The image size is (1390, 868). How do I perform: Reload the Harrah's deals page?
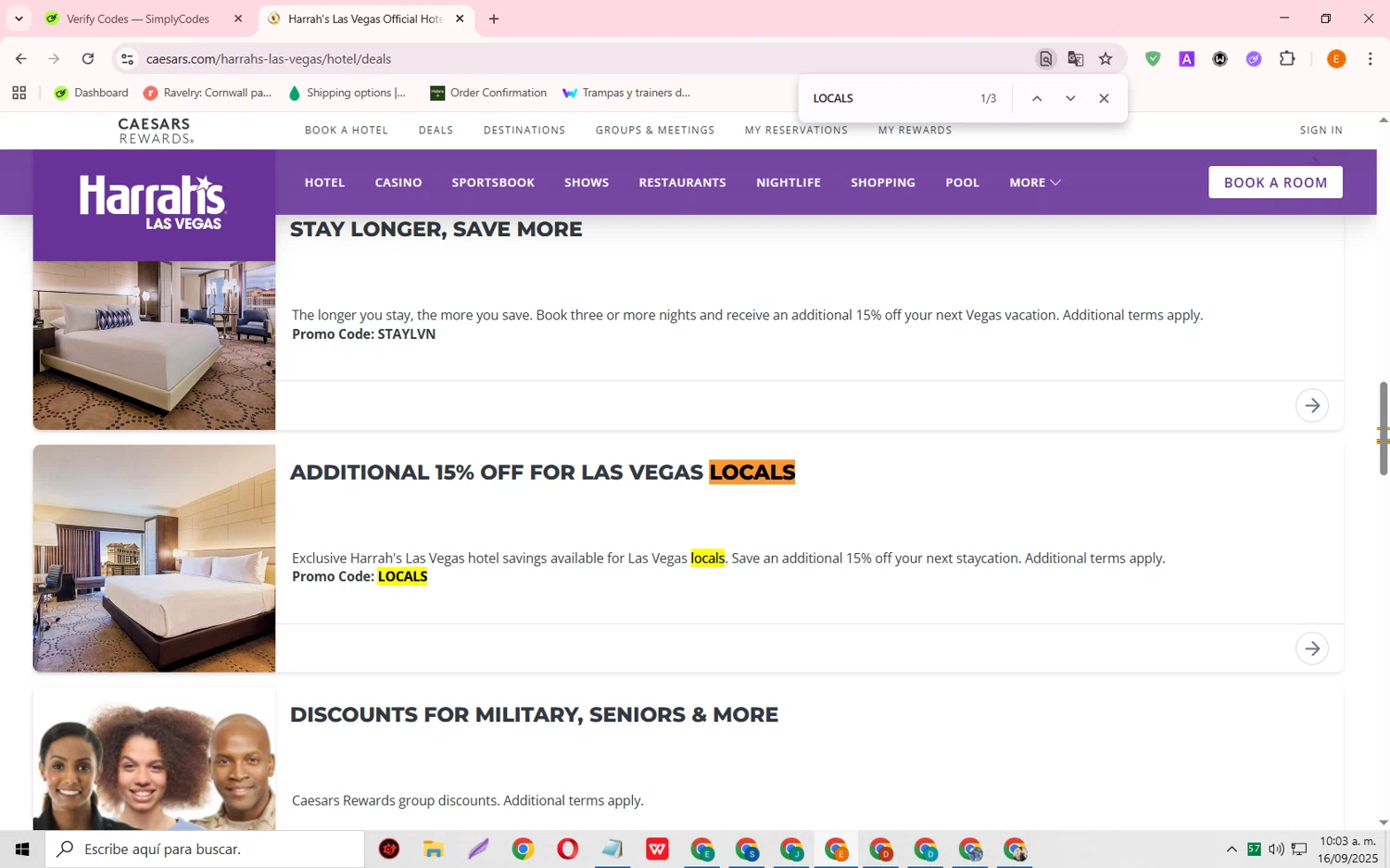[x=88, y=58]
